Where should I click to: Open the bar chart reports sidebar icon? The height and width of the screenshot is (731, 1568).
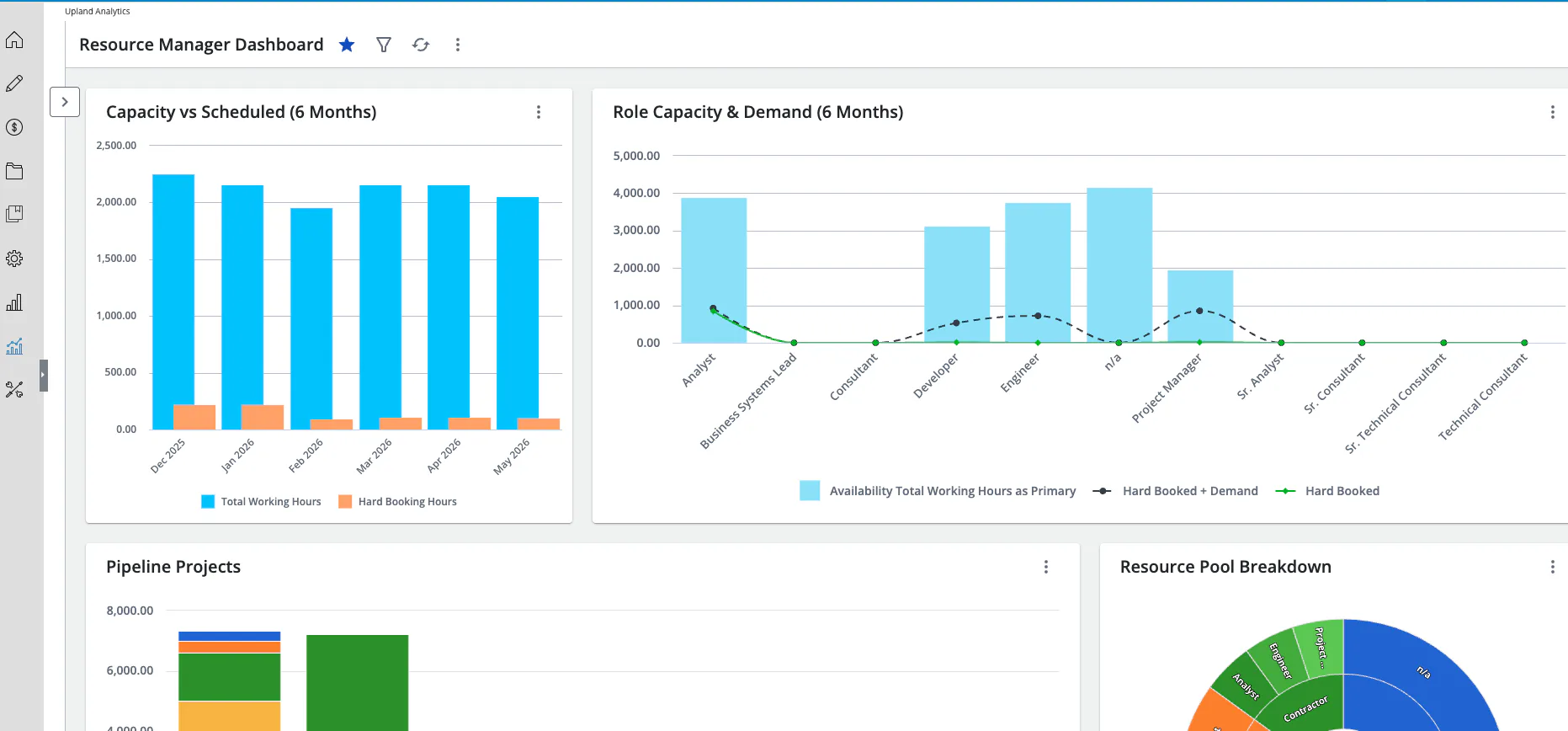14,302
